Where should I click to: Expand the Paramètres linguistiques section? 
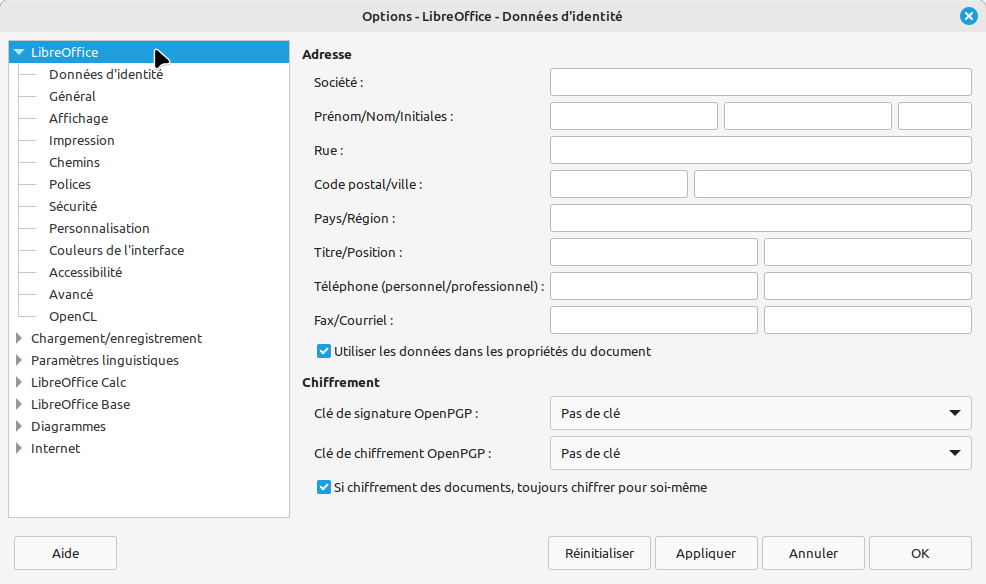point(19,360)
